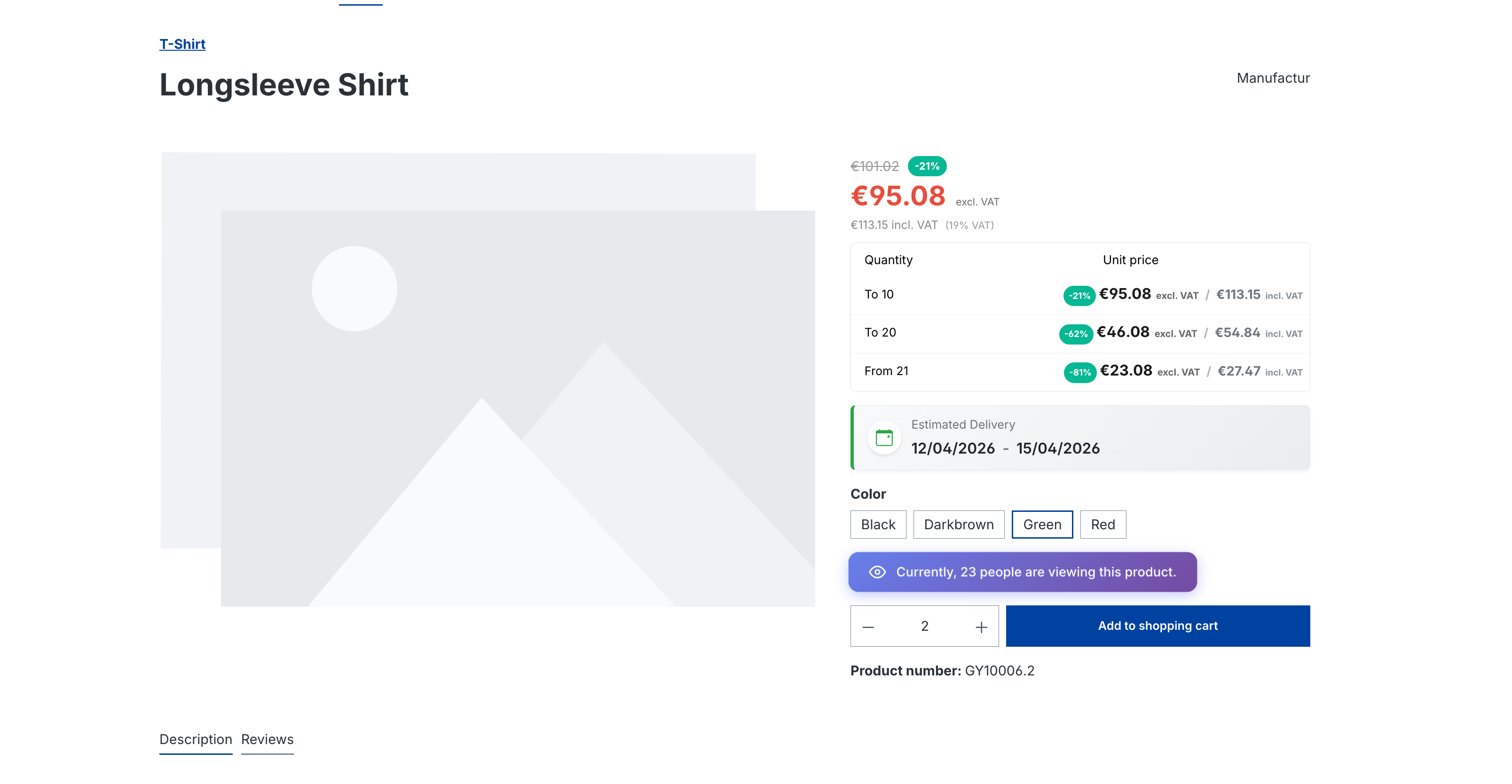Click the -21% badge in the To 10 row
Viewport: 1512px width, 784px height.
(1079, 295)
